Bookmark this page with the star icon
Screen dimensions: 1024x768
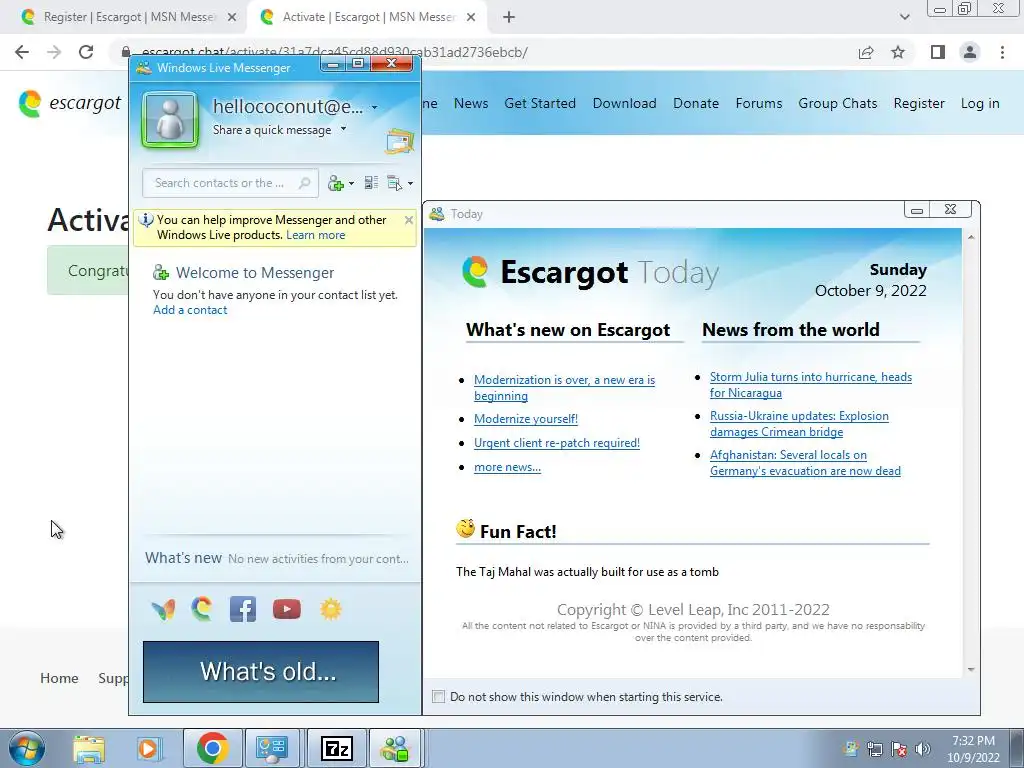coord(898,52)
